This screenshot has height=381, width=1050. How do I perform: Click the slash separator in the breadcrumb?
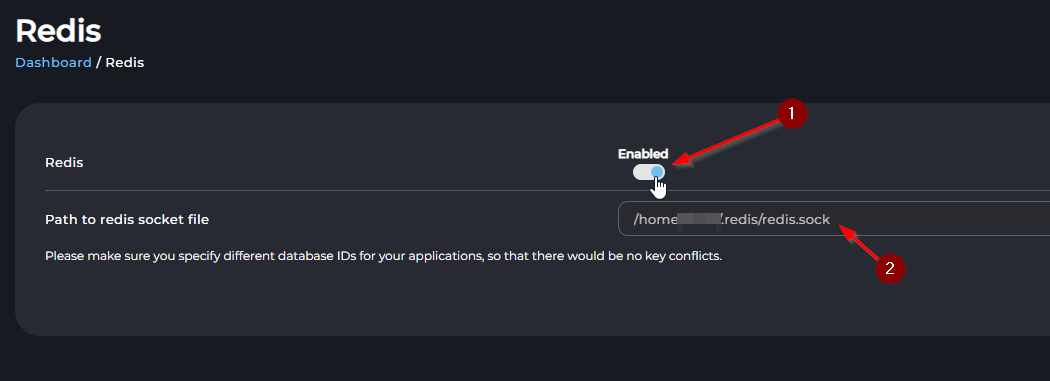click(x=98, y=62)
